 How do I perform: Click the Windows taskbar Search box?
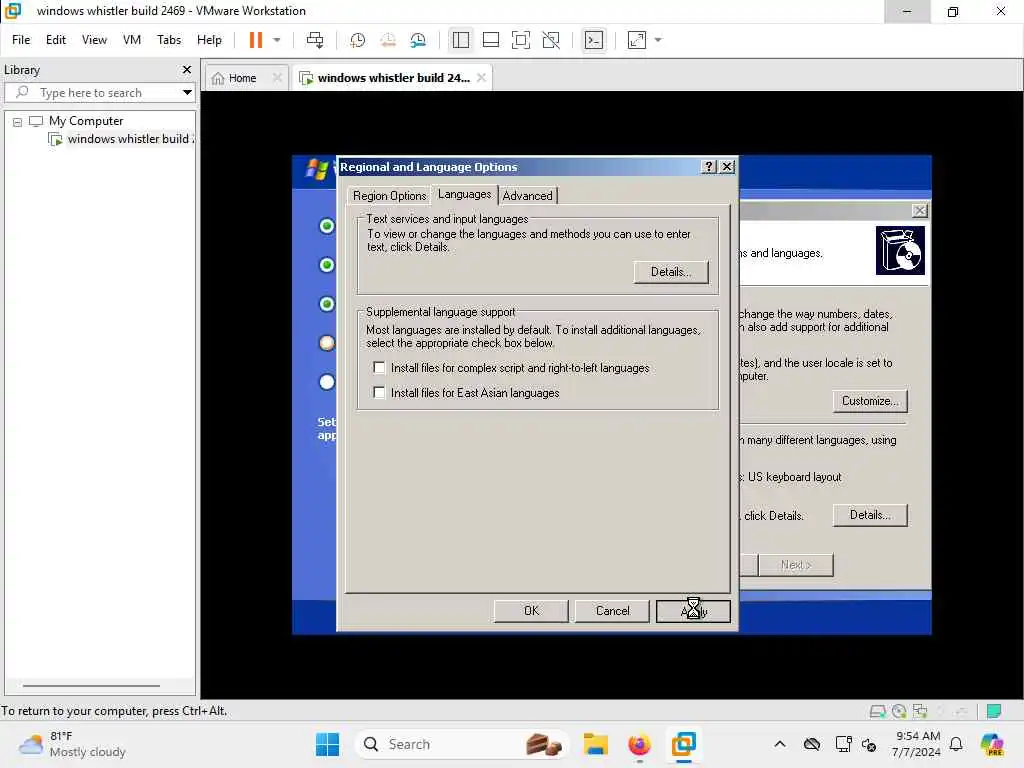tap(461, 744)
